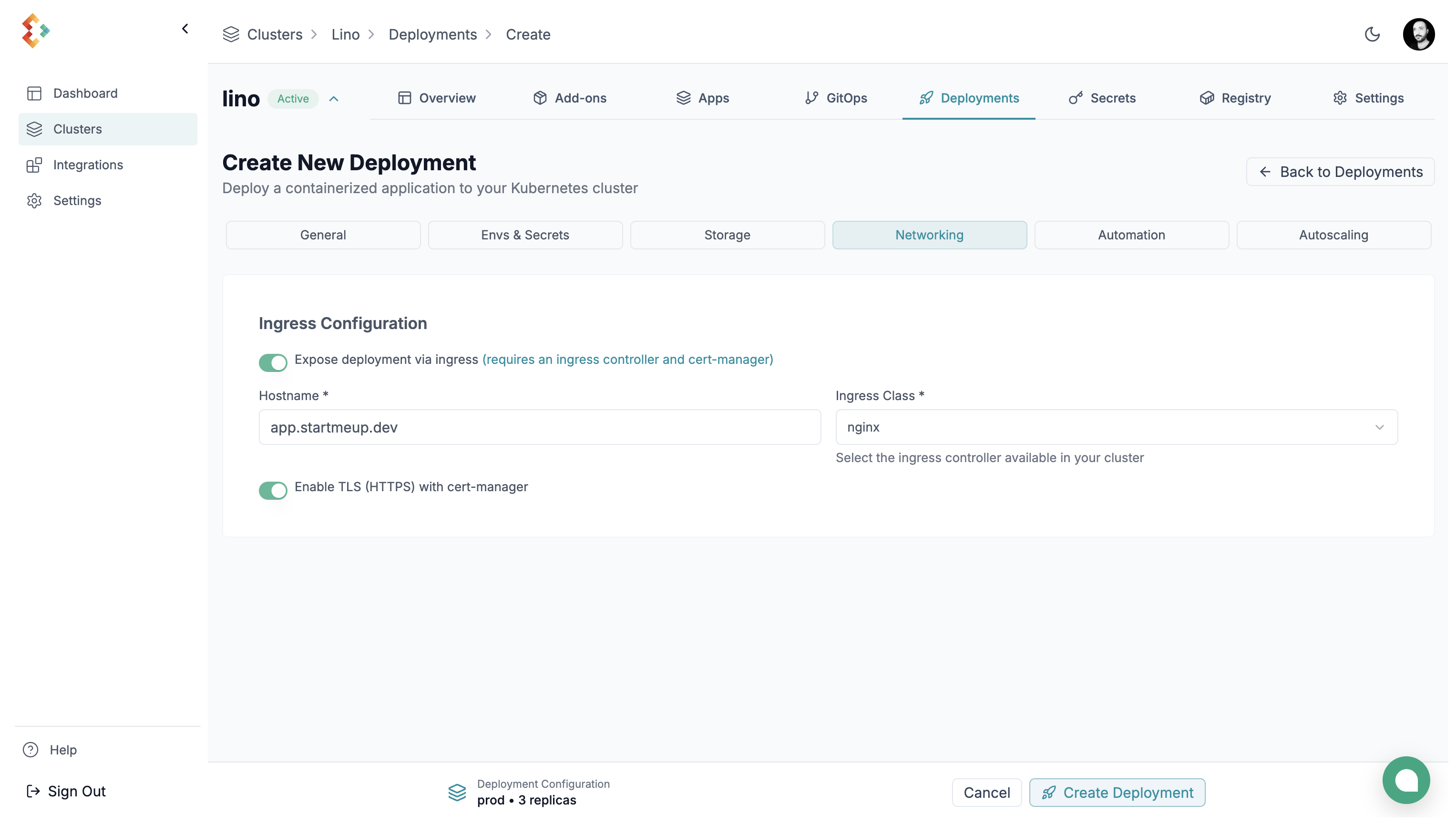1456x825 pixels.
Task: Click the Integrations sidebar icon
Action: click(34, 165)
